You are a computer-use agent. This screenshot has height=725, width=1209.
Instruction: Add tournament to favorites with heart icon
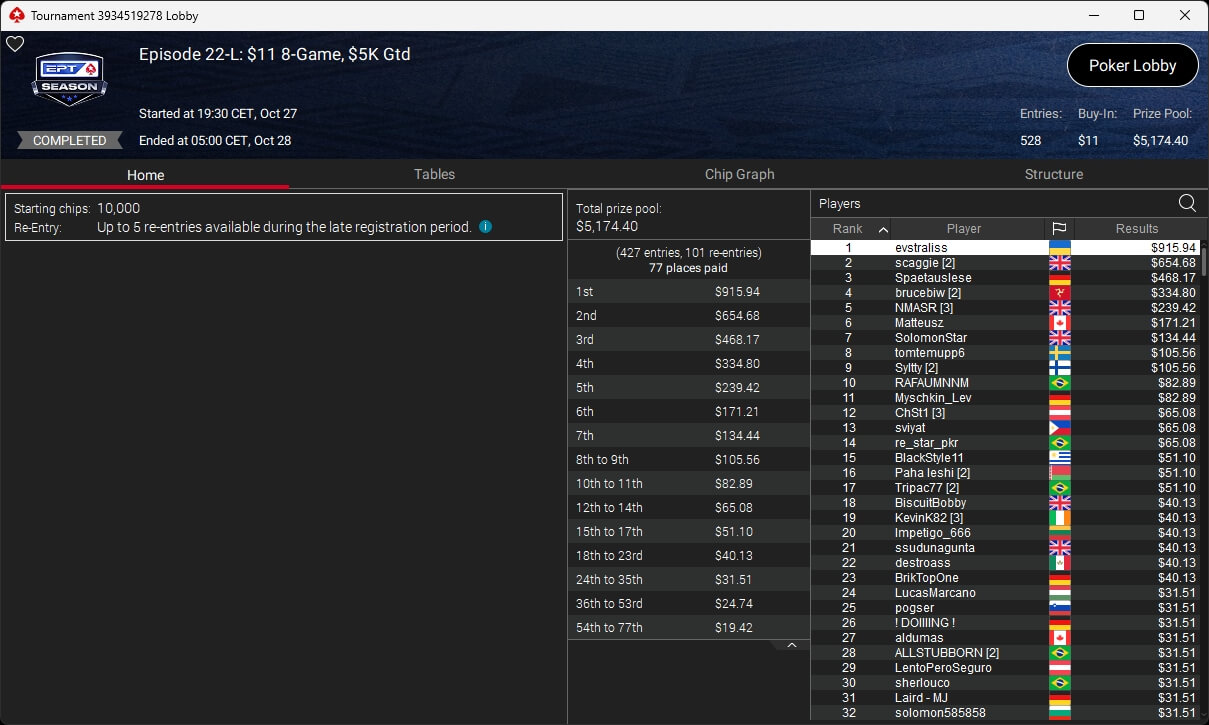click(15, 44)
